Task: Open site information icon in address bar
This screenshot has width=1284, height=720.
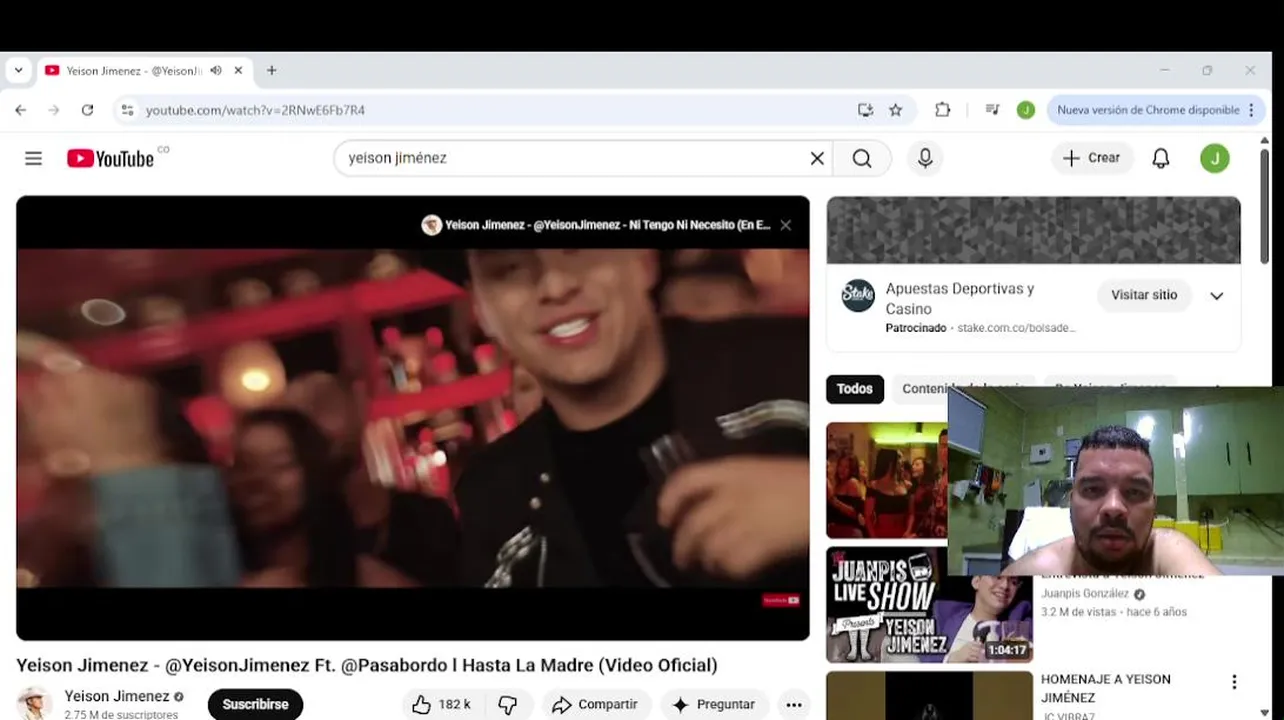Action: (x=127, y=110)
